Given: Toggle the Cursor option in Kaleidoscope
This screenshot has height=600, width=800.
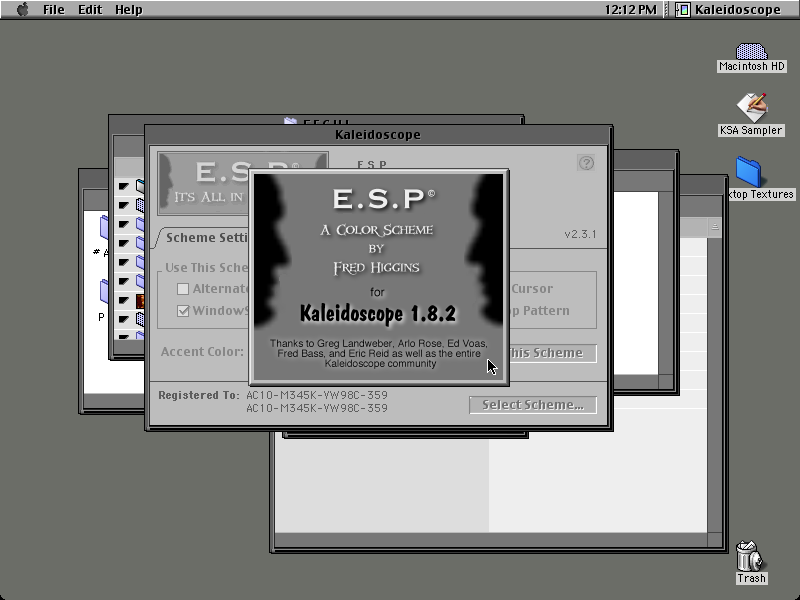Looking at the screenshot, I should coord(532,289).
